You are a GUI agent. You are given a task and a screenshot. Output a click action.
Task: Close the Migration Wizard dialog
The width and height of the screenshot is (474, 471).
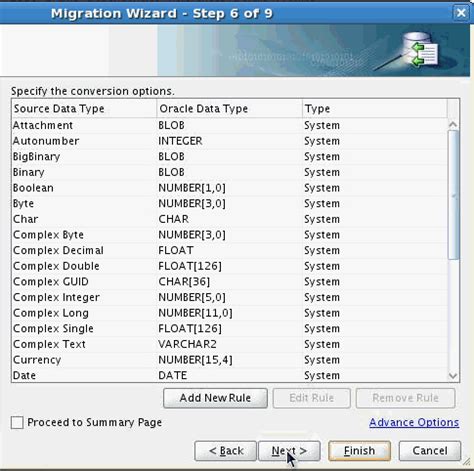point(461,13)
